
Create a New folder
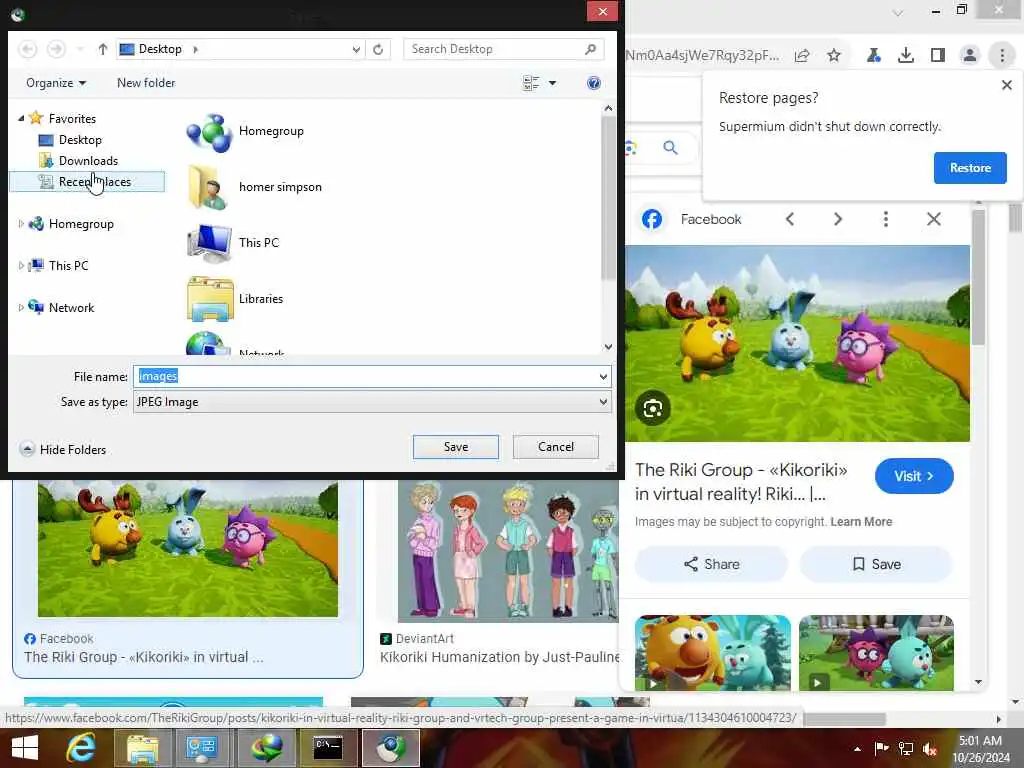(146, 83)
